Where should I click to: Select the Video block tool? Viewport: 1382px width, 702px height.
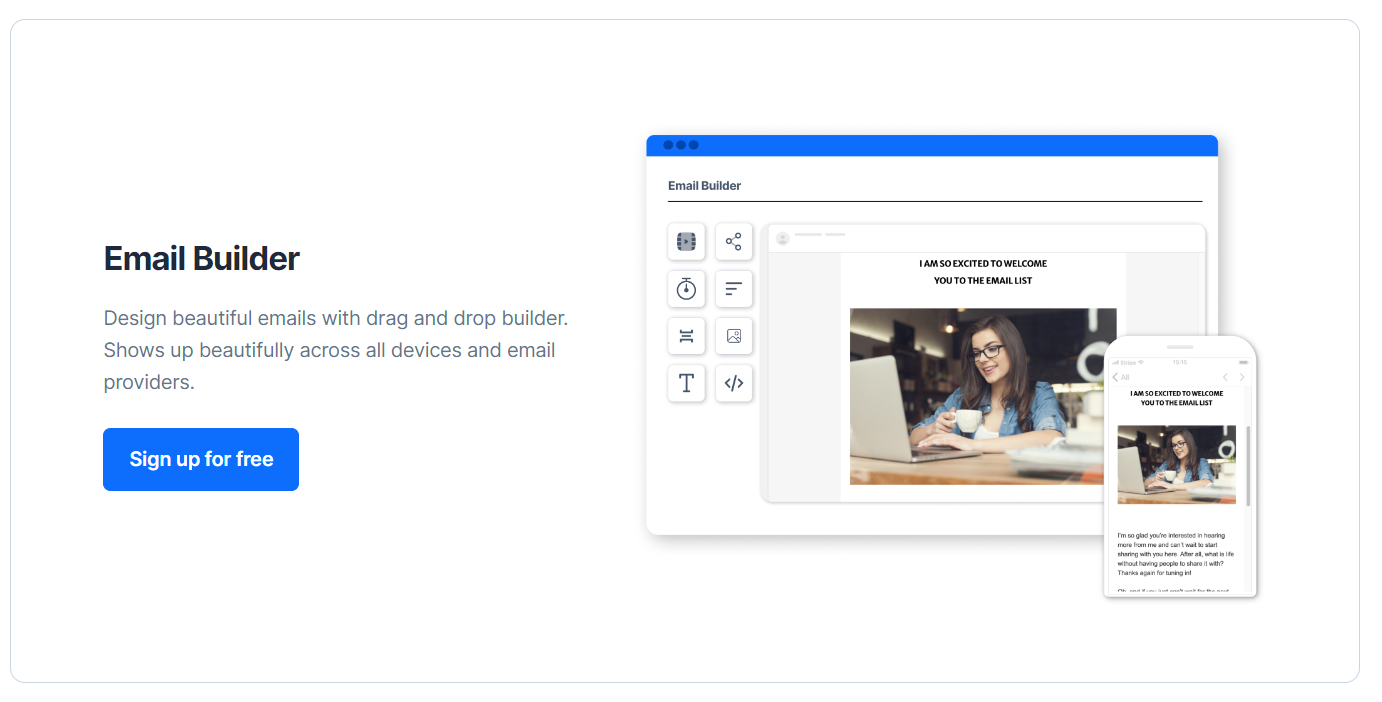686,241
